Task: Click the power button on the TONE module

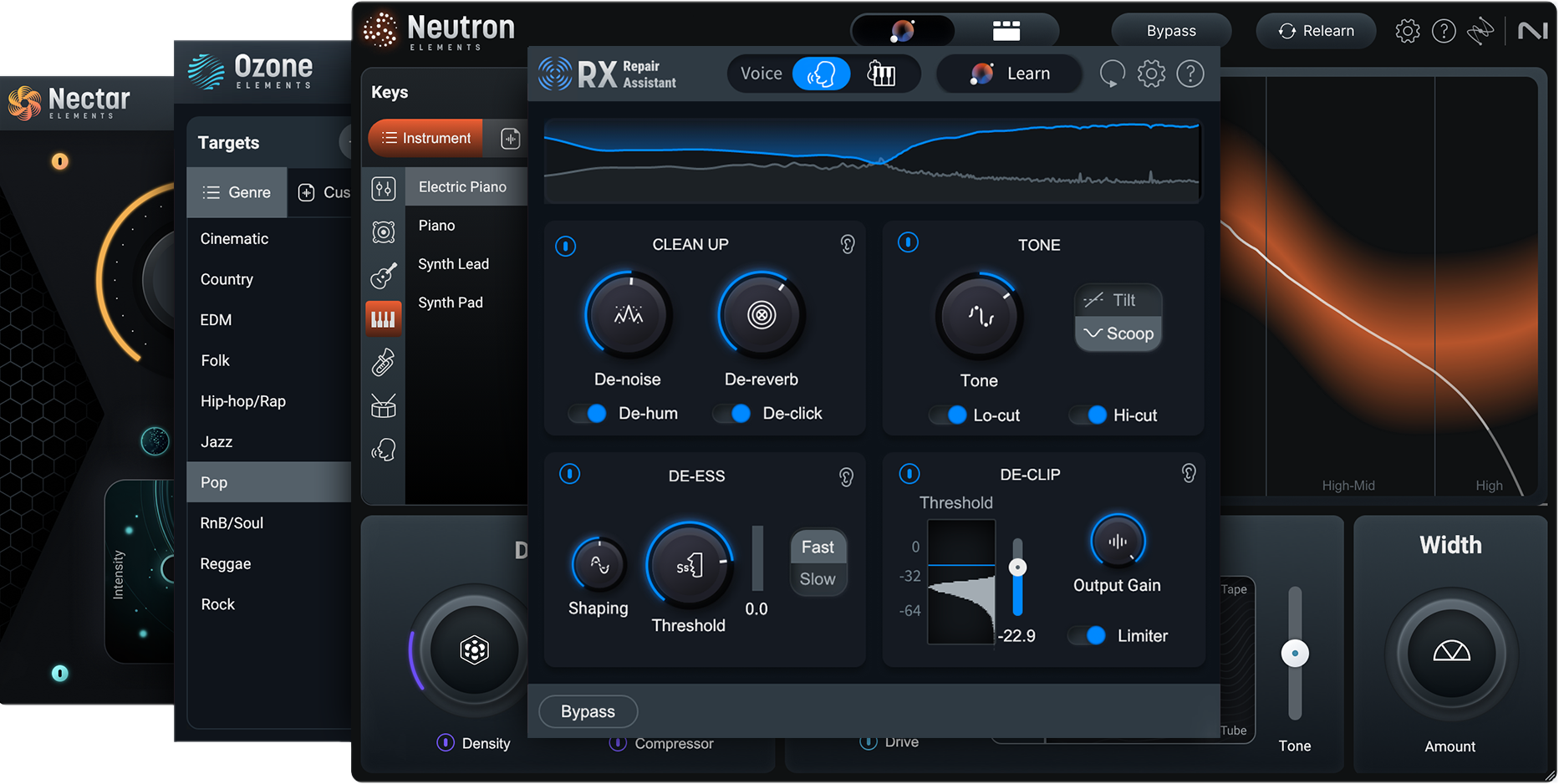Action: coord(909,243)
